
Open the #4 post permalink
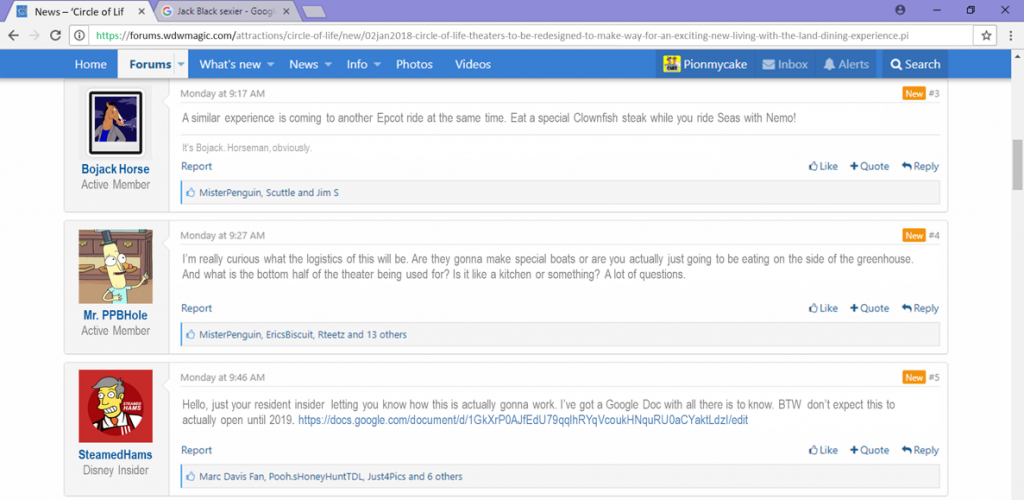pyautogui.click(x=934, y=235)
